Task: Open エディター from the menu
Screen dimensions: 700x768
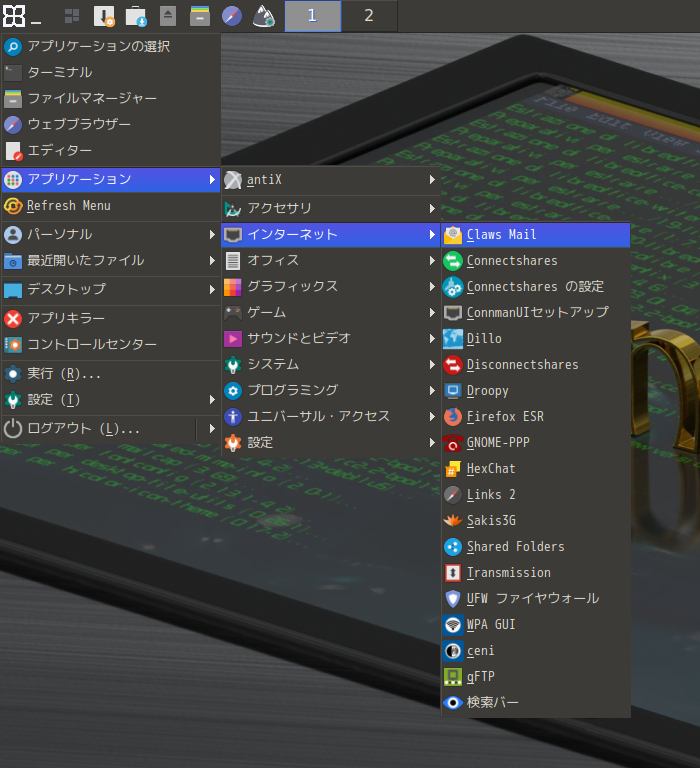Action: point(111,151)
